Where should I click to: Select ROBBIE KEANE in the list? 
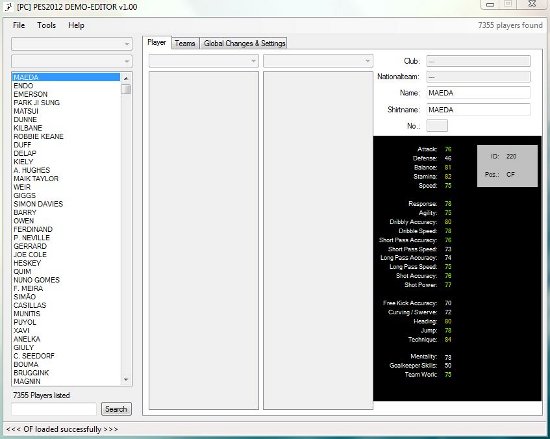pyautogui.click(x=66, y=136)
